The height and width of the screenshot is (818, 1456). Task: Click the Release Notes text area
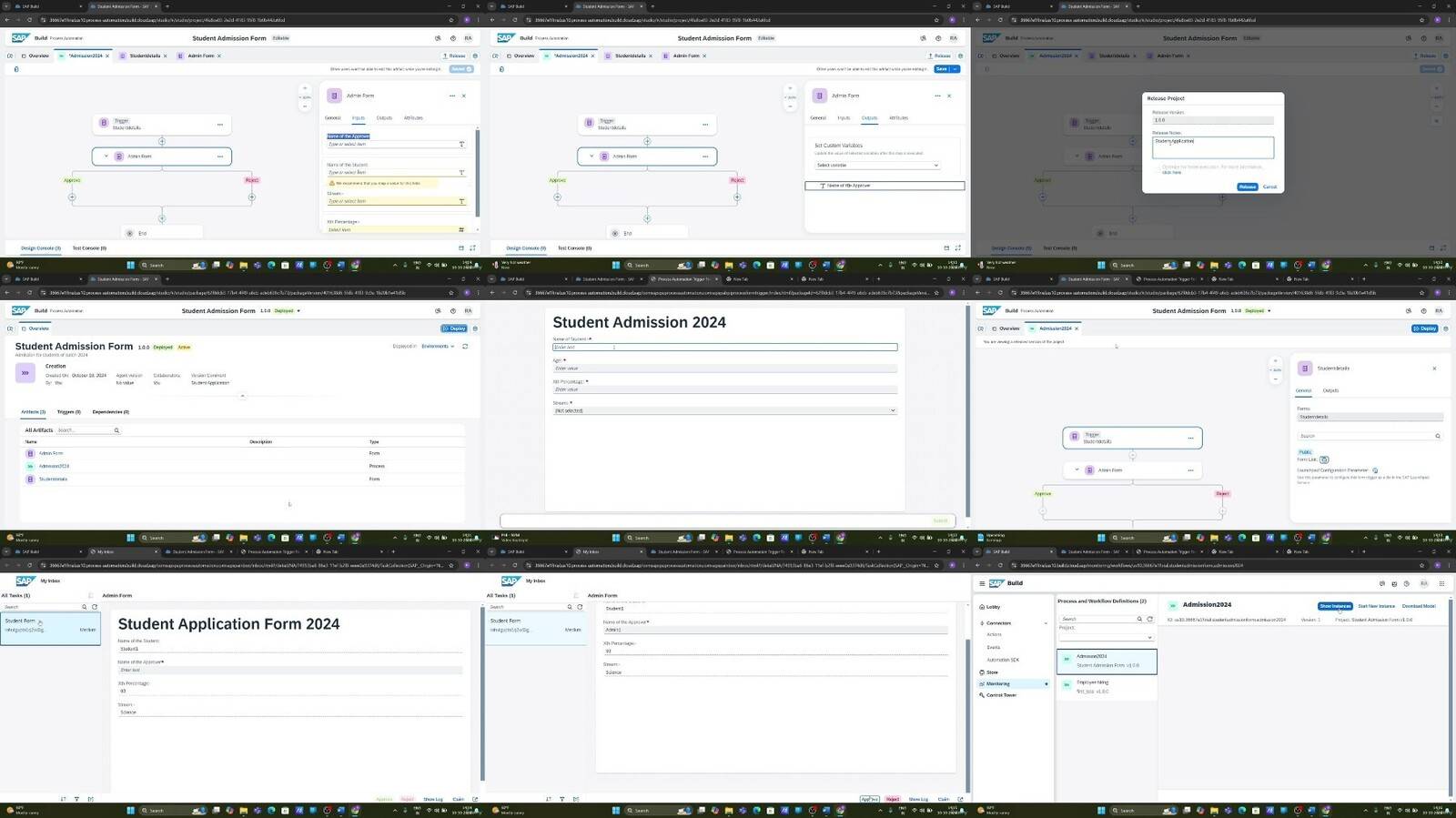point(1212,147)
